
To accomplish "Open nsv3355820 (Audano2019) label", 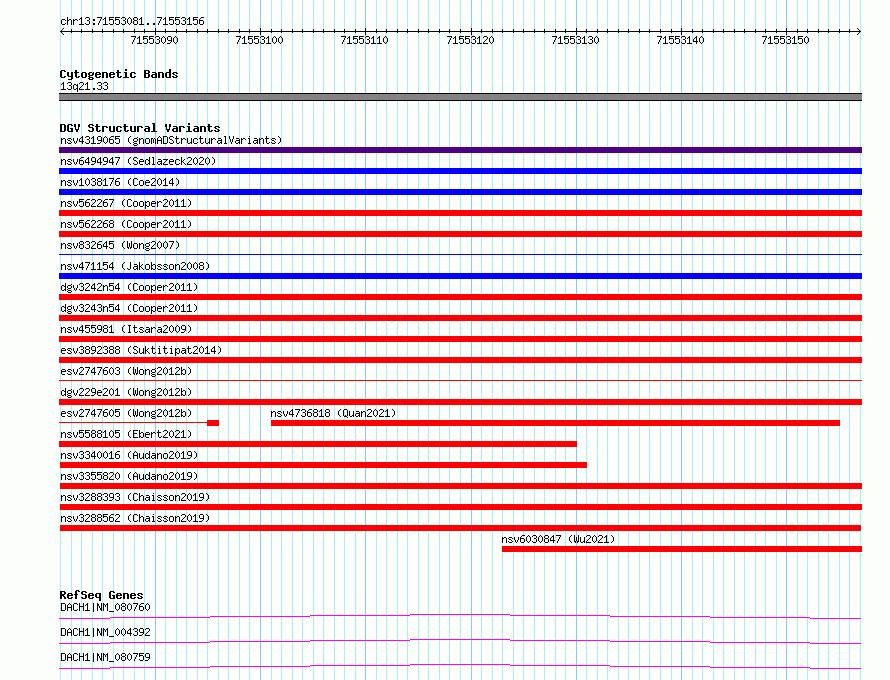I will click(129, 476).
